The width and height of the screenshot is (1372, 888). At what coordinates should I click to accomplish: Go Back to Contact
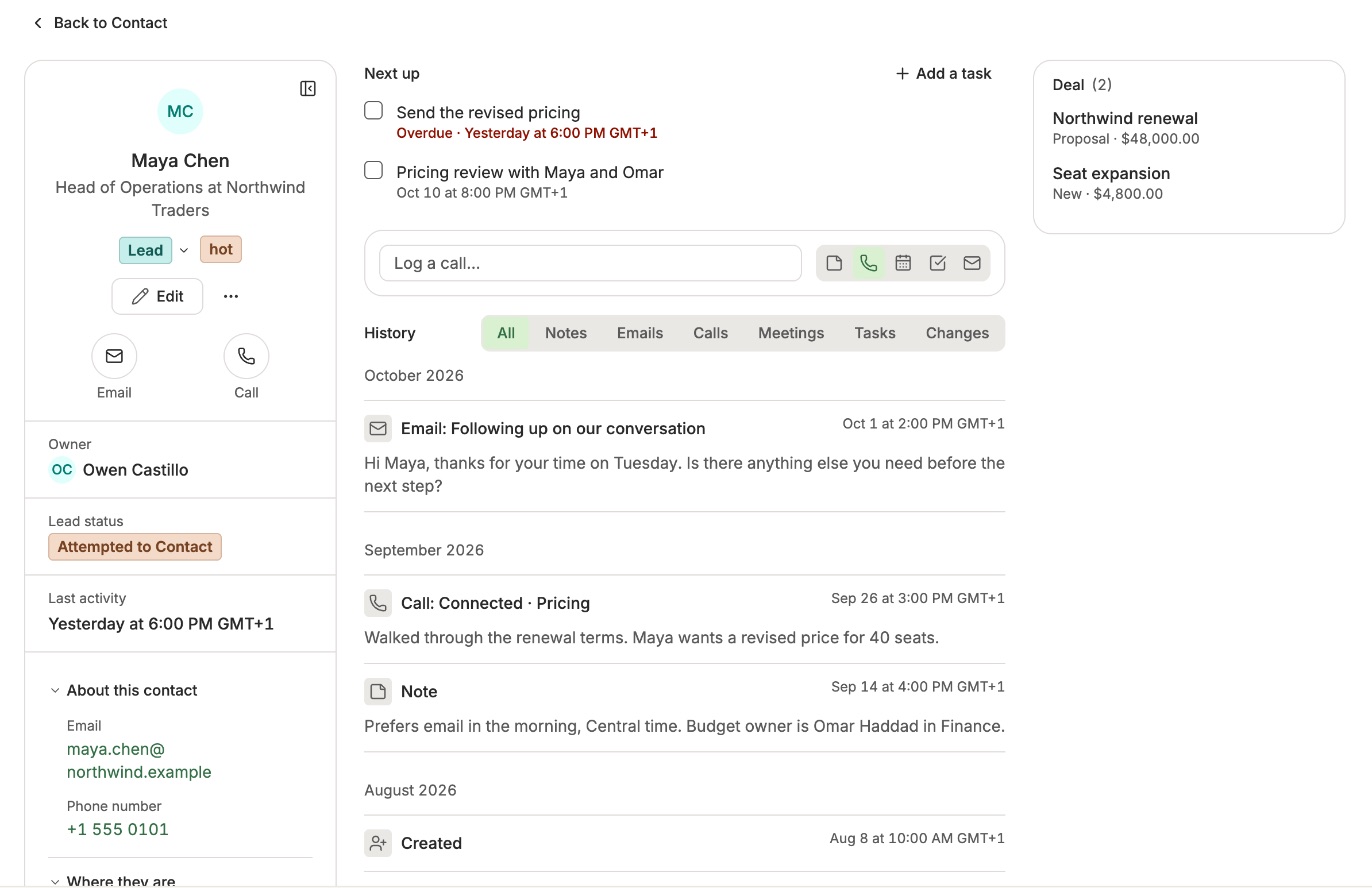coord(100,23)
